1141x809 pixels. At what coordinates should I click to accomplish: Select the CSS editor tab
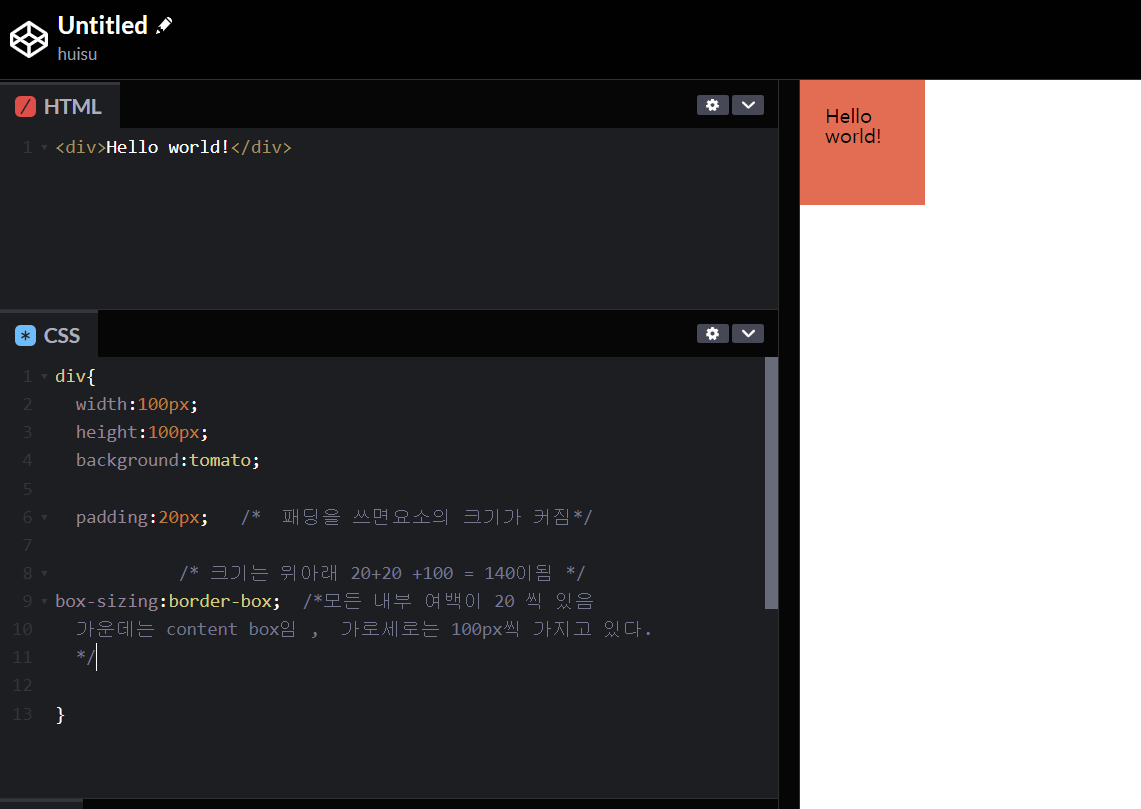[49, 335]
